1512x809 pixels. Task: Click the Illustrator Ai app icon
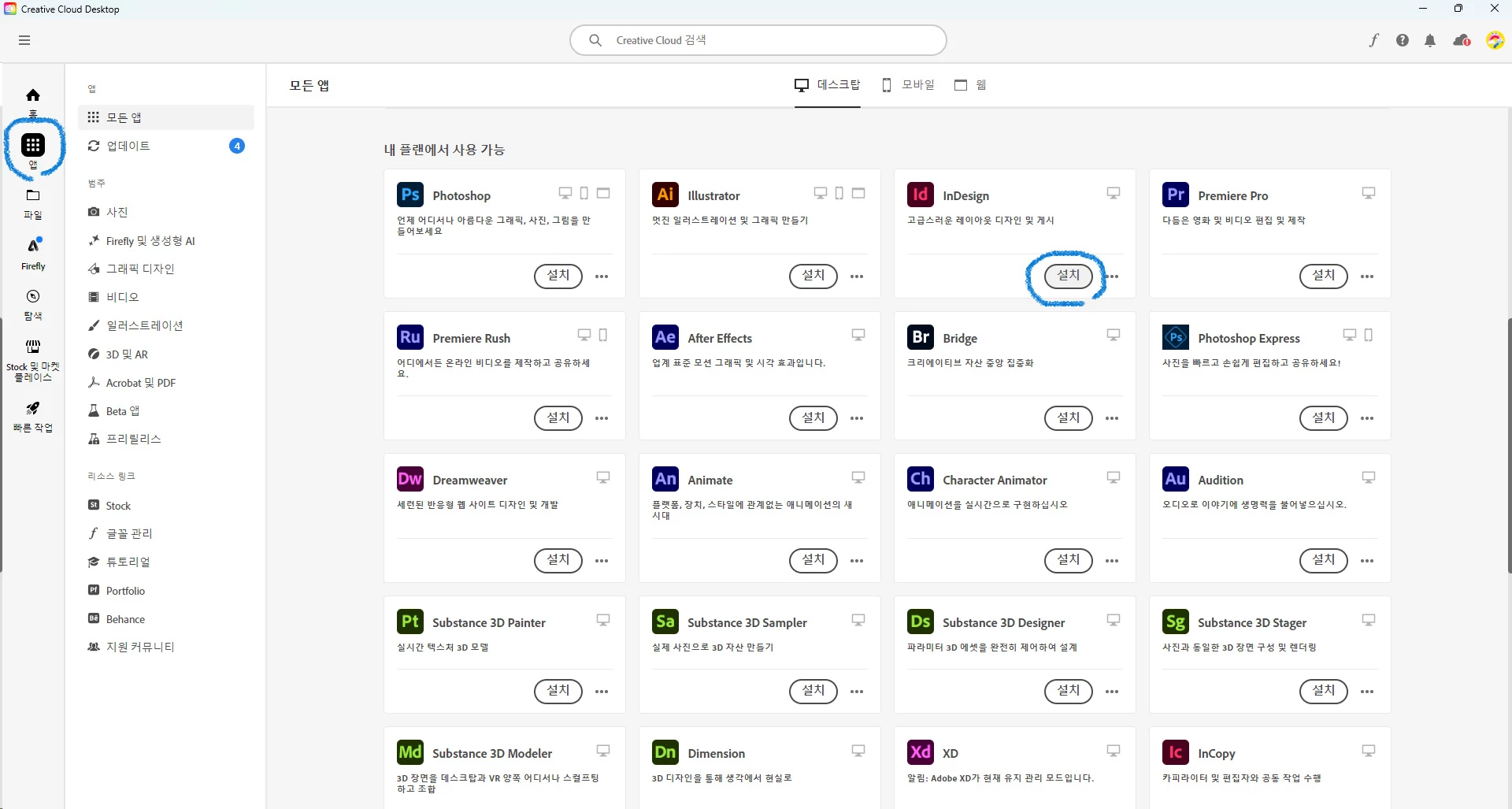click(x=665, y=195)
